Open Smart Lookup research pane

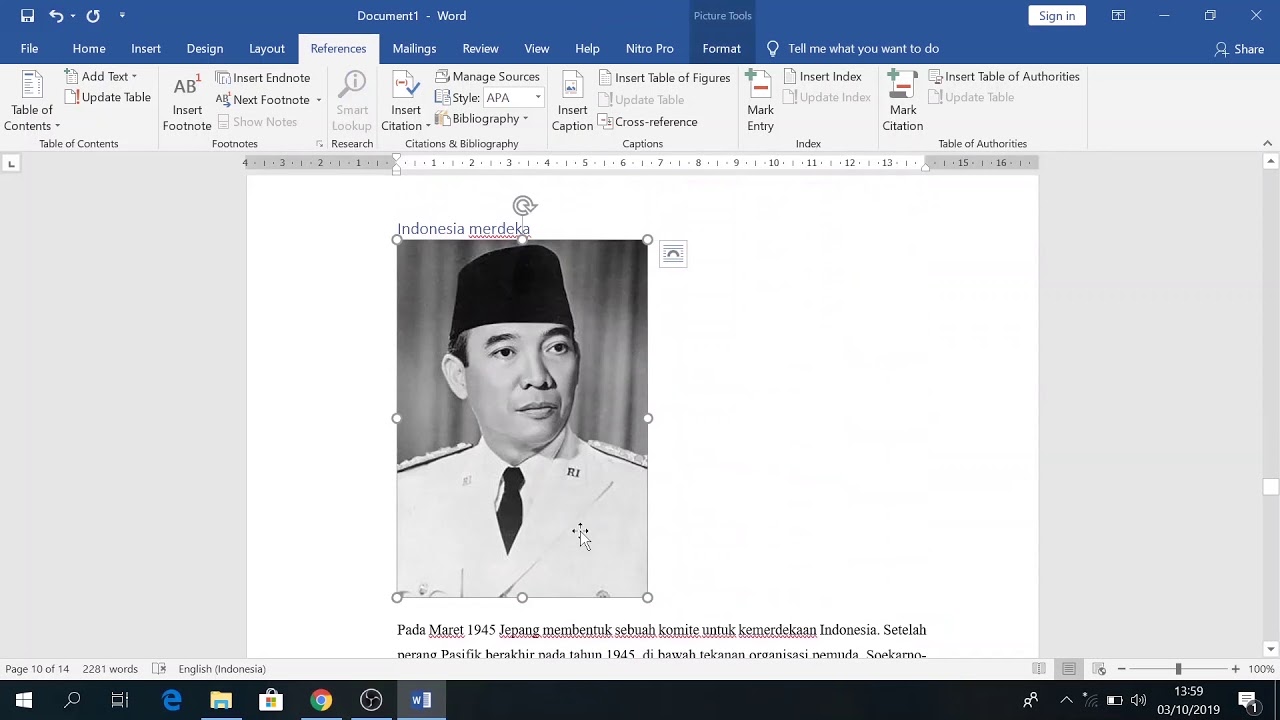click(x=352, y=101)
